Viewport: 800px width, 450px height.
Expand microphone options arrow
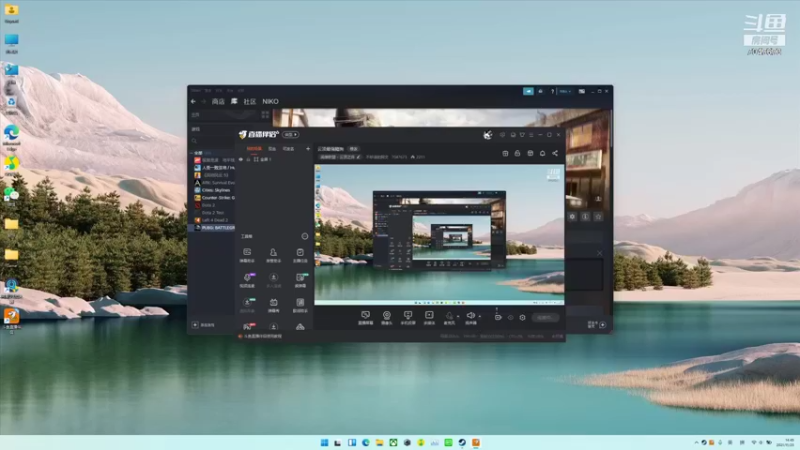click(458, 316)
